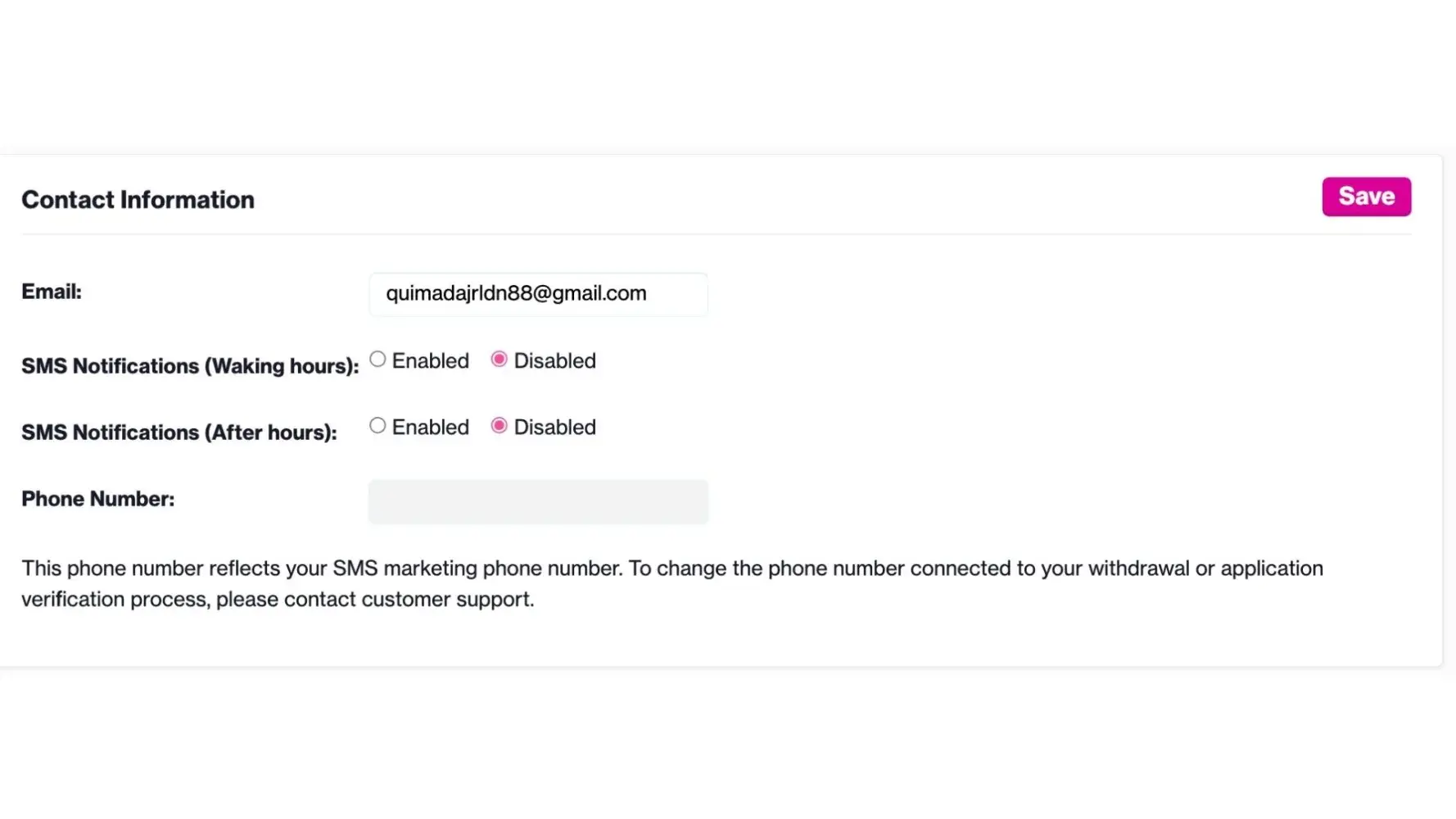Select Disabled radio for Waking hours SMS
Image resolution: width=1456 pixels, height=819 pixels.
tap(499, 360)
